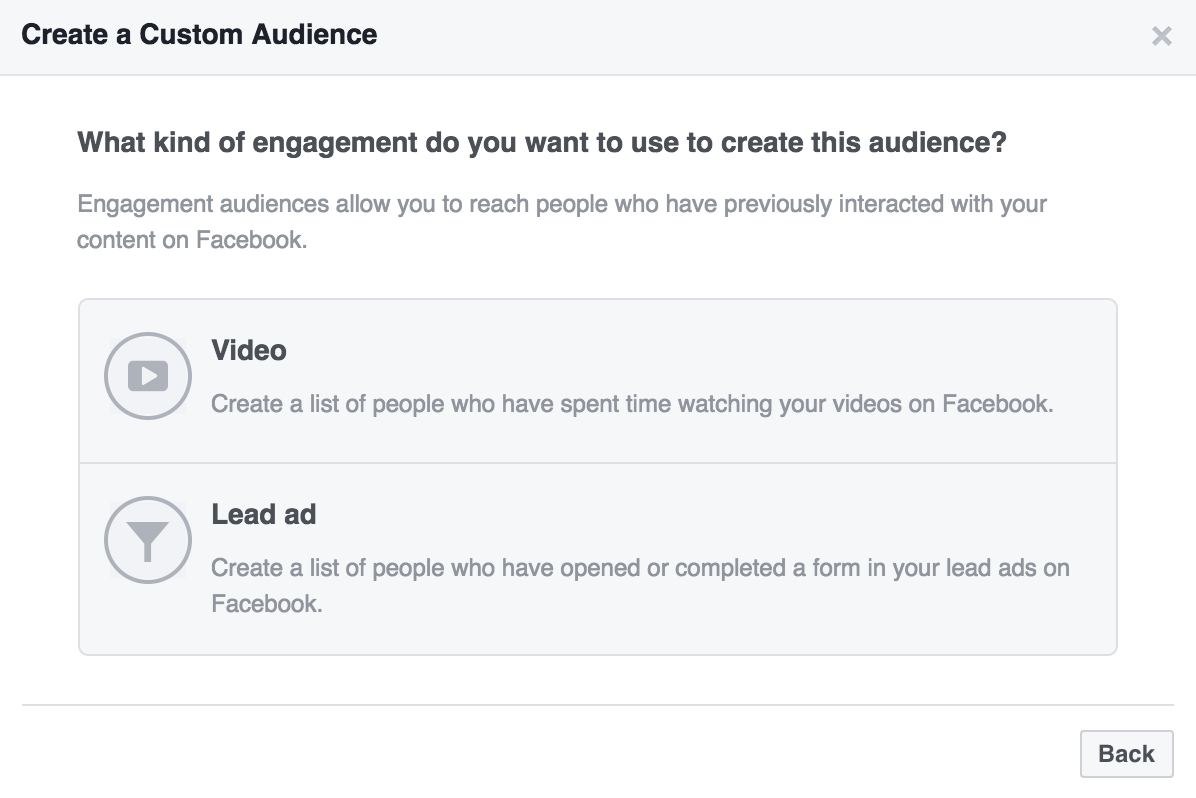The height and width of the screenshot is (798, 1196).
Task: Click the 'Engagement audiences allow you' explanatory paragraph
Action: tap(561, 204)
